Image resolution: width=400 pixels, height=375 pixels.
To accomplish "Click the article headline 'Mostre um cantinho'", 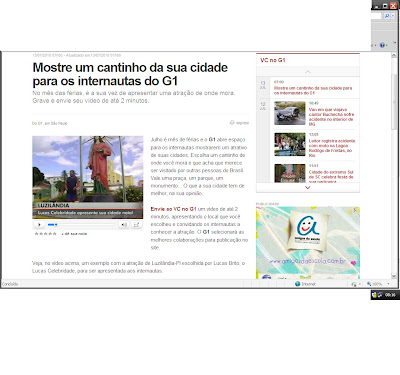I will pos(130,74).
